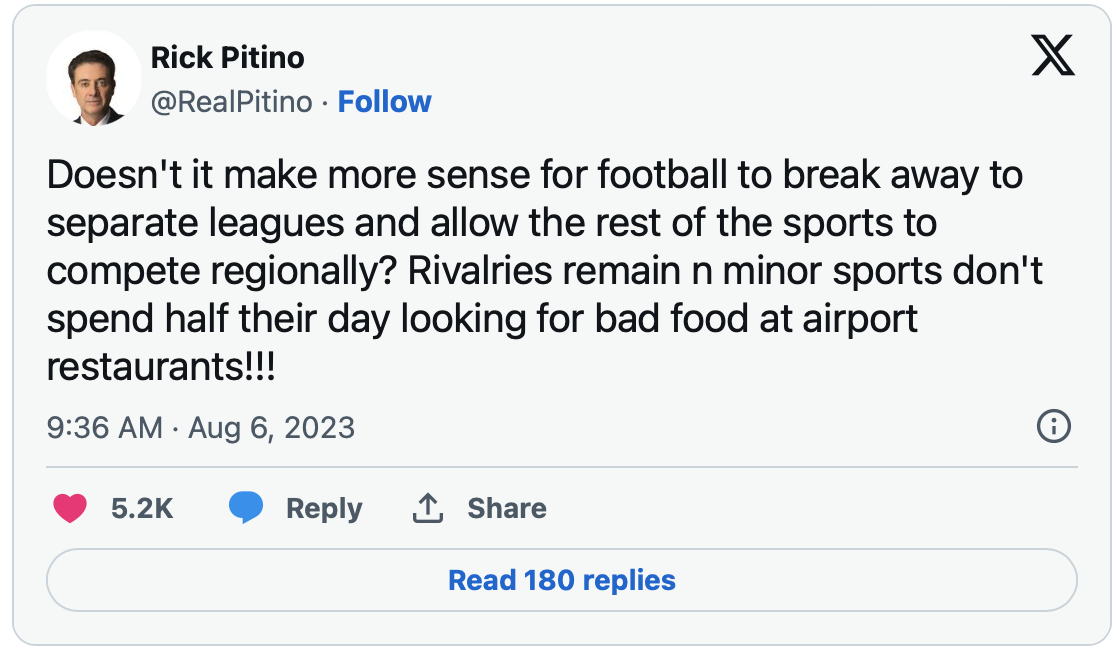Open the @RealPitino handle link
This screenshot has height=656, width=1116.
(231, 102)
